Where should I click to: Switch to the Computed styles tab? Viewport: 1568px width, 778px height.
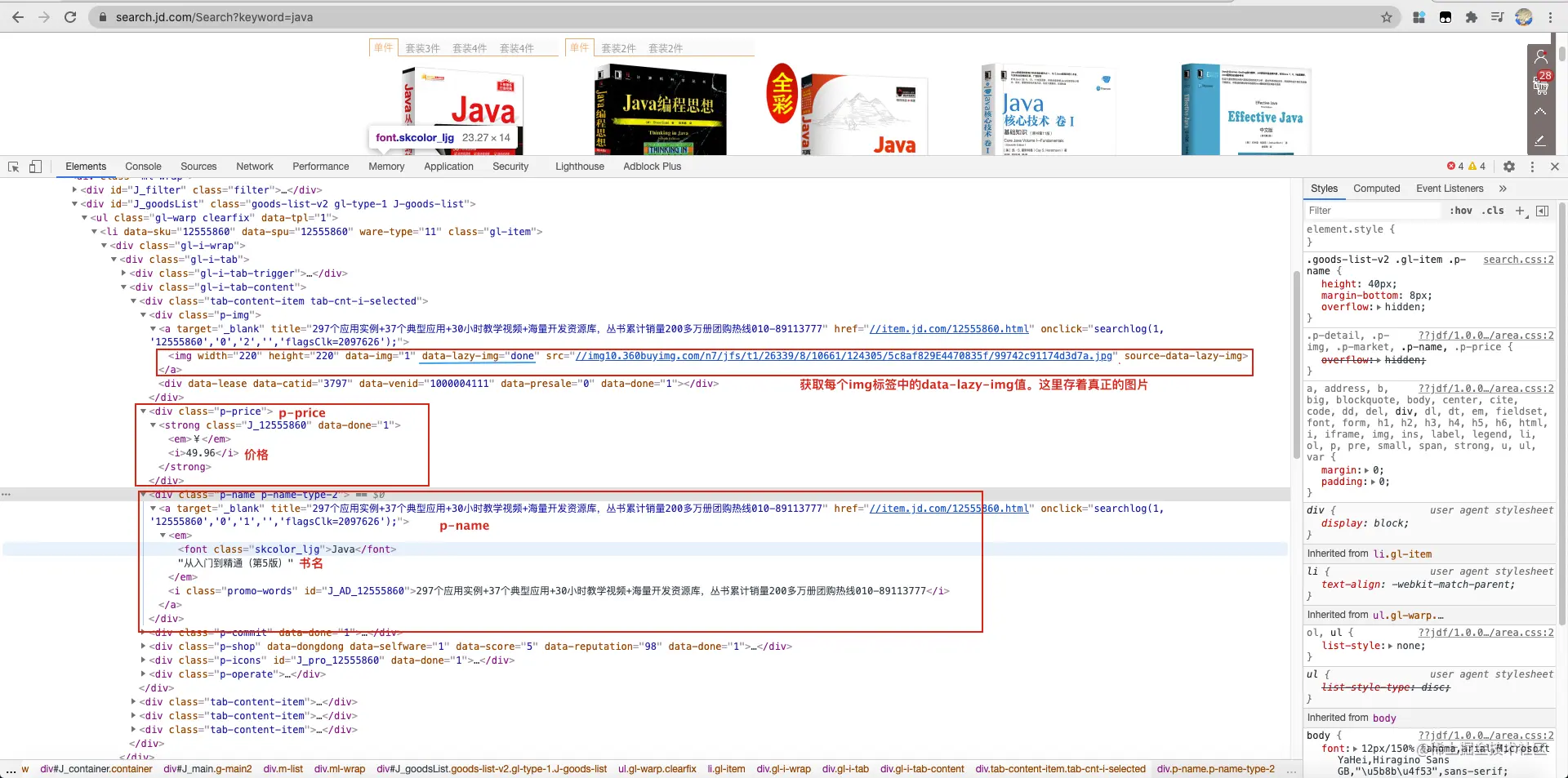[1376, 189]
